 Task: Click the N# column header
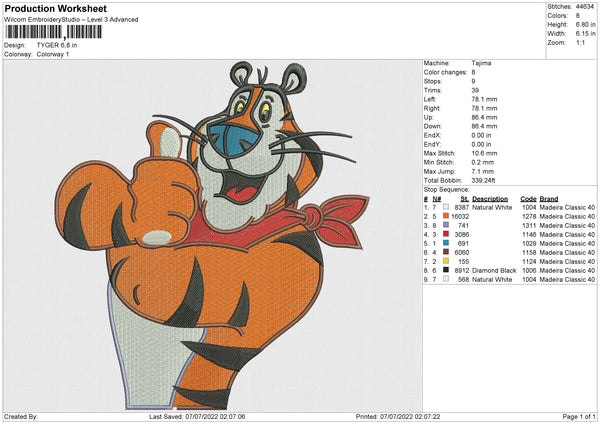click(x=437, y=199)
